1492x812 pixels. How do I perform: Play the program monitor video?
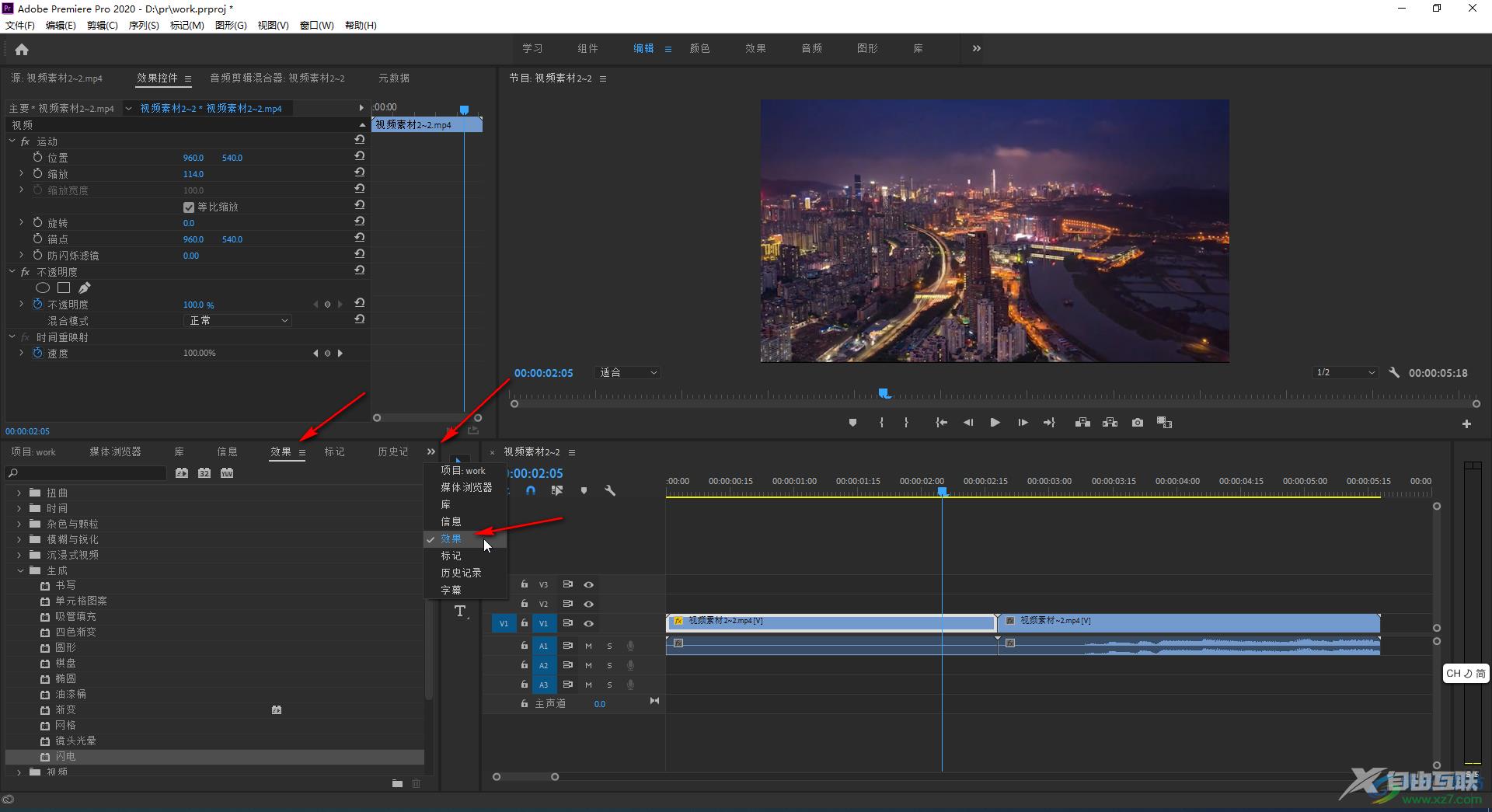point(995,423)
